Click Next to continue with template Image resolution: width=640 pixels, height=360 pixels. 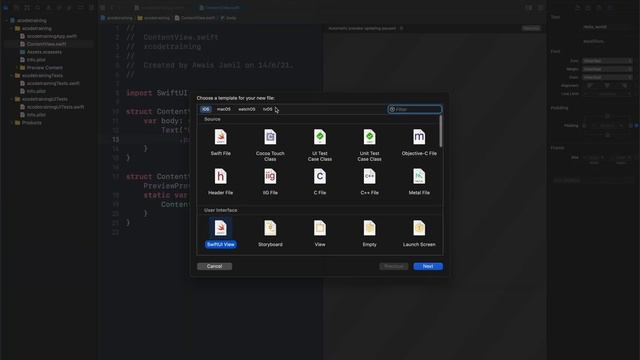click(428, 266)
